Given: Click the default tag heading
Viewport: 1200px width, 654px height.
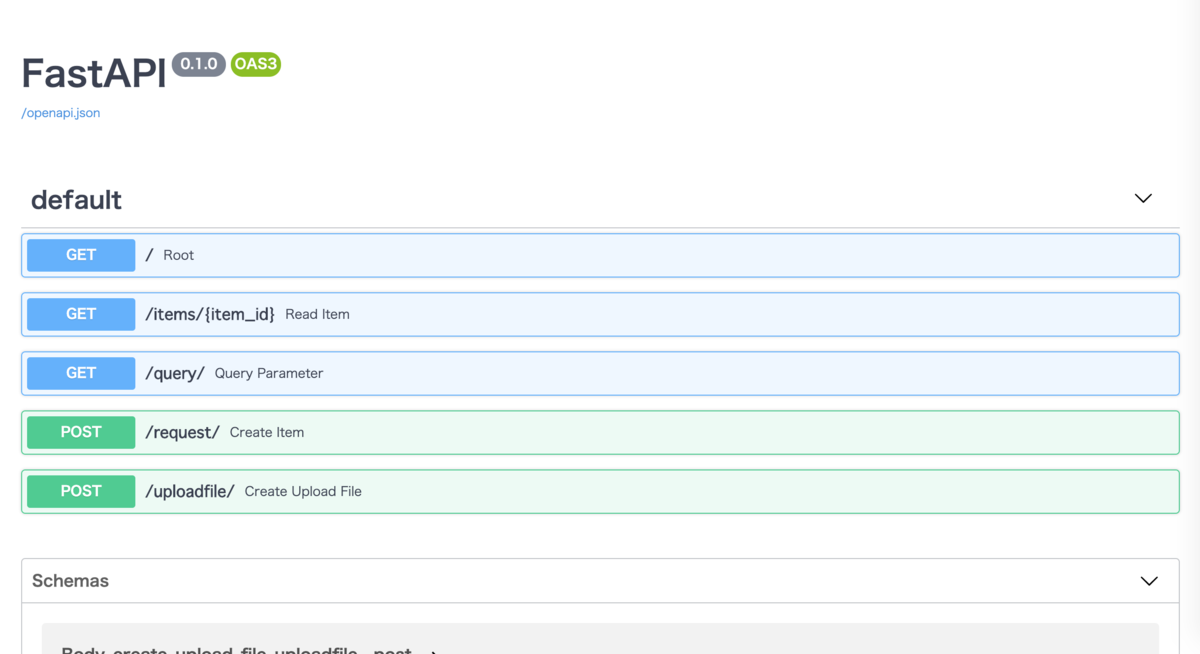Looking at the screenshot, I should click(x=76, y=200).
